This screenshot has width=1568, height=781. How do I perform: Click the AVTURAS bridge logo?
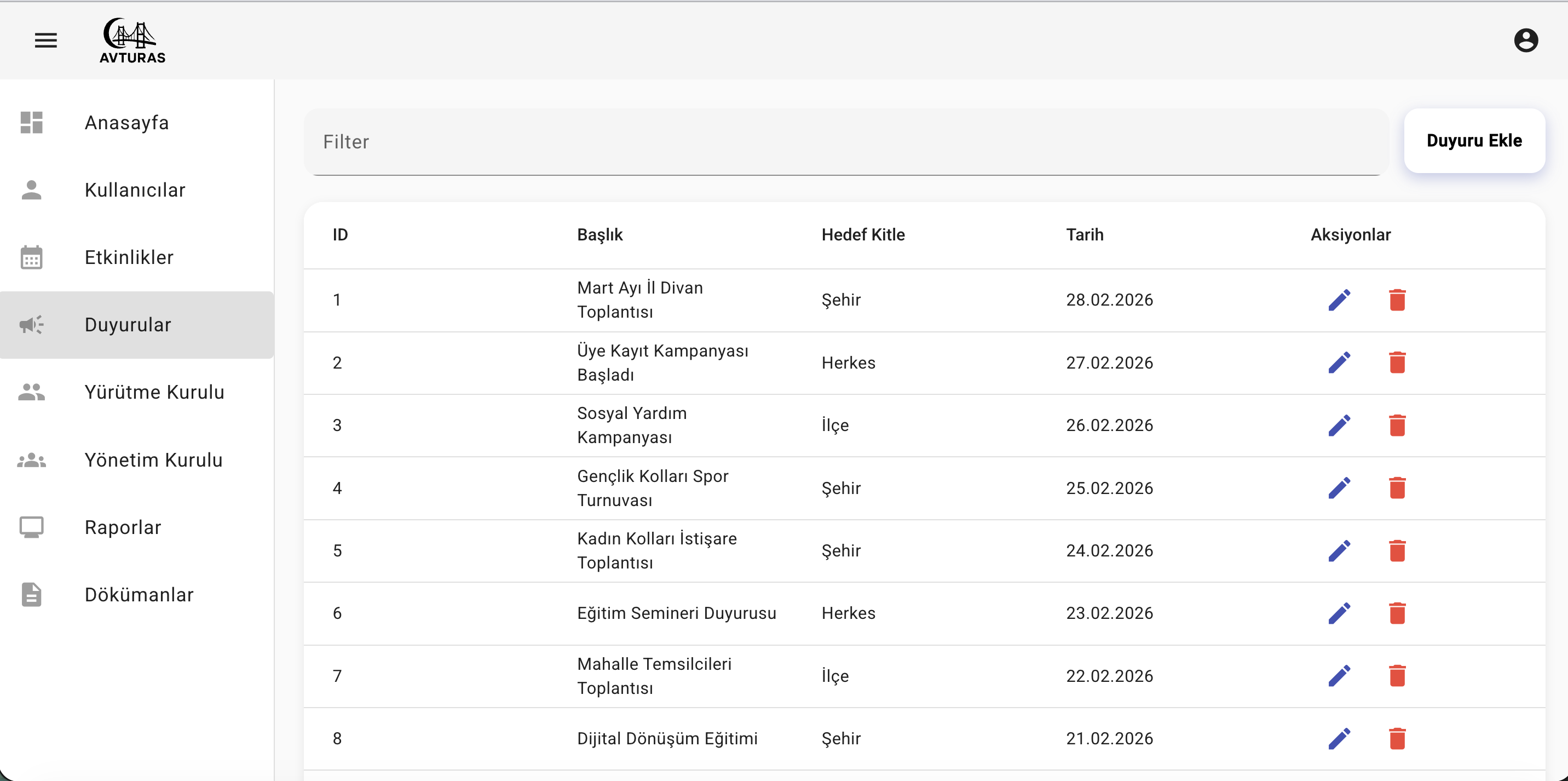[x=132, y=40]
